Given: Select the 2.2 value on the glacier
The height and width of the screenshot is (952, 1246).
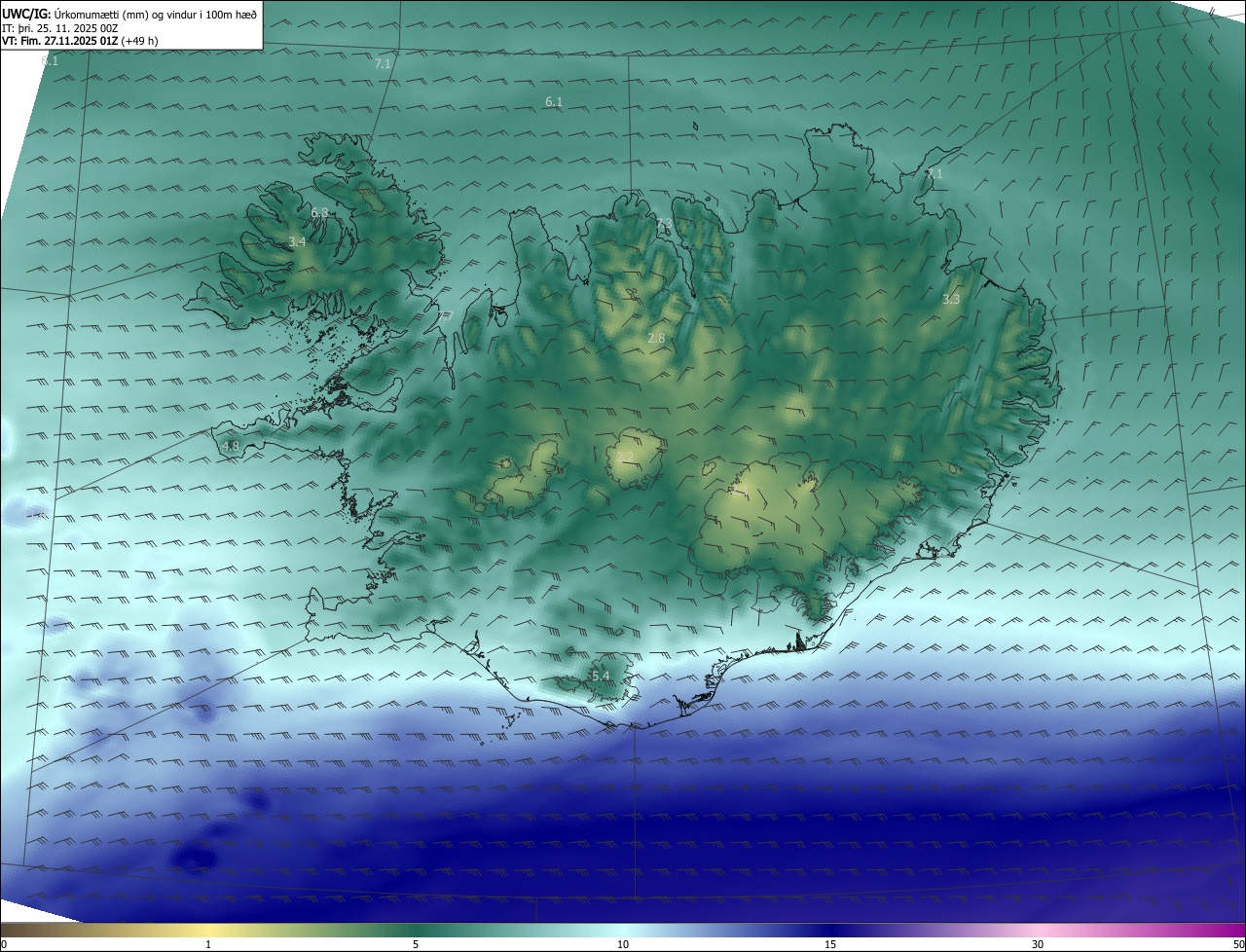Looking at the screenshot, I should point(625,458).
